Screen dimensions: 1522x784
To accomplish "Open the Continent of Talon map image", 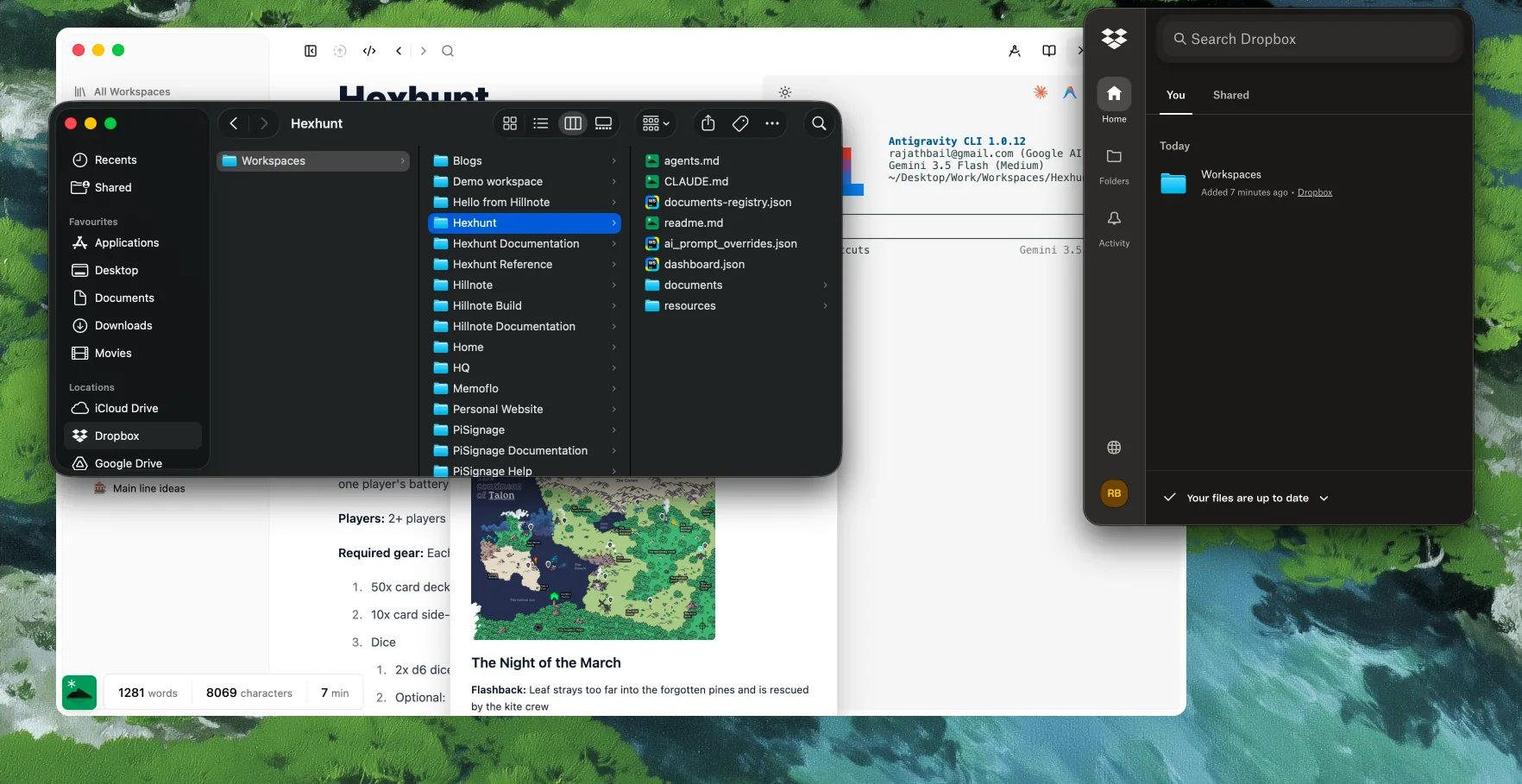I will [x=593, y=558].
